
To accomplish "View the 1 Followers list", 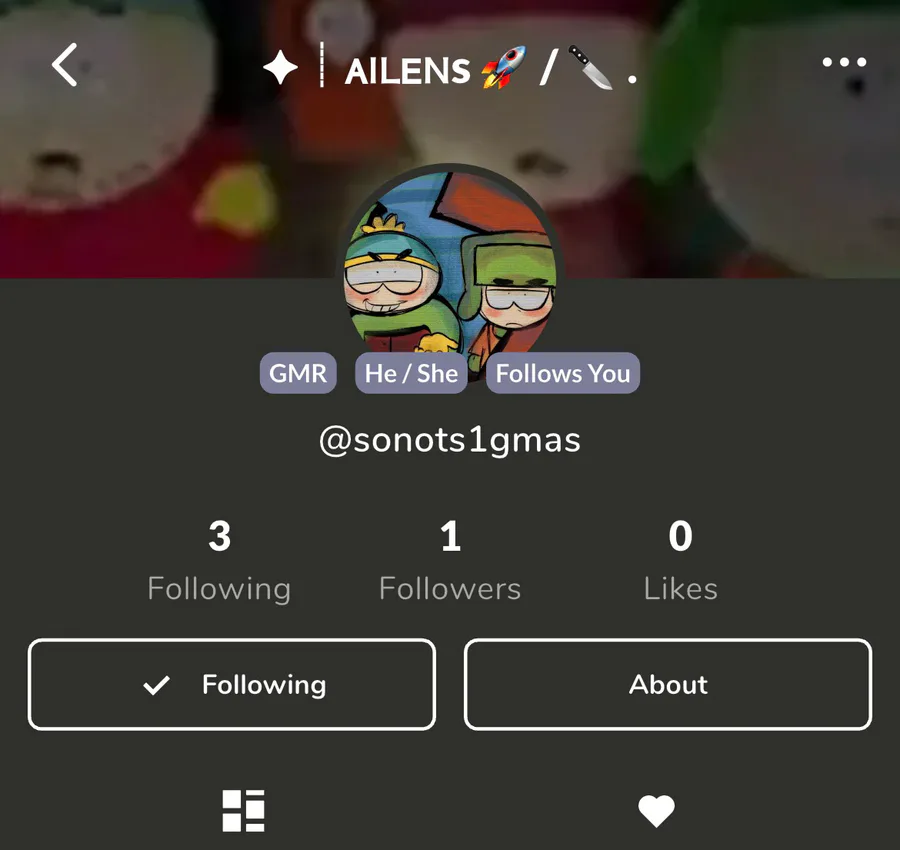I will pyautogui.click(x=450, y=561).
